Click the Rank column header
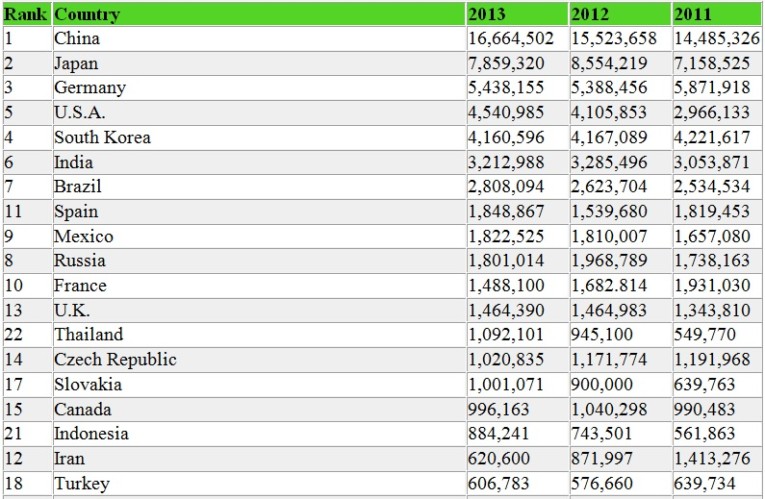765x499 pixels. tap(26, 14)
